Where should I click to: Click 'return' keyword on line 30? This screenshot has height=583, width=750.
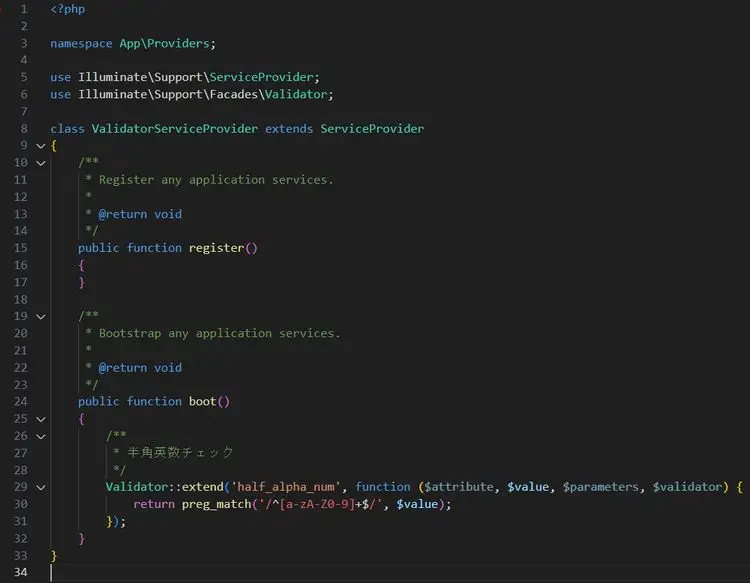(154, 504)
